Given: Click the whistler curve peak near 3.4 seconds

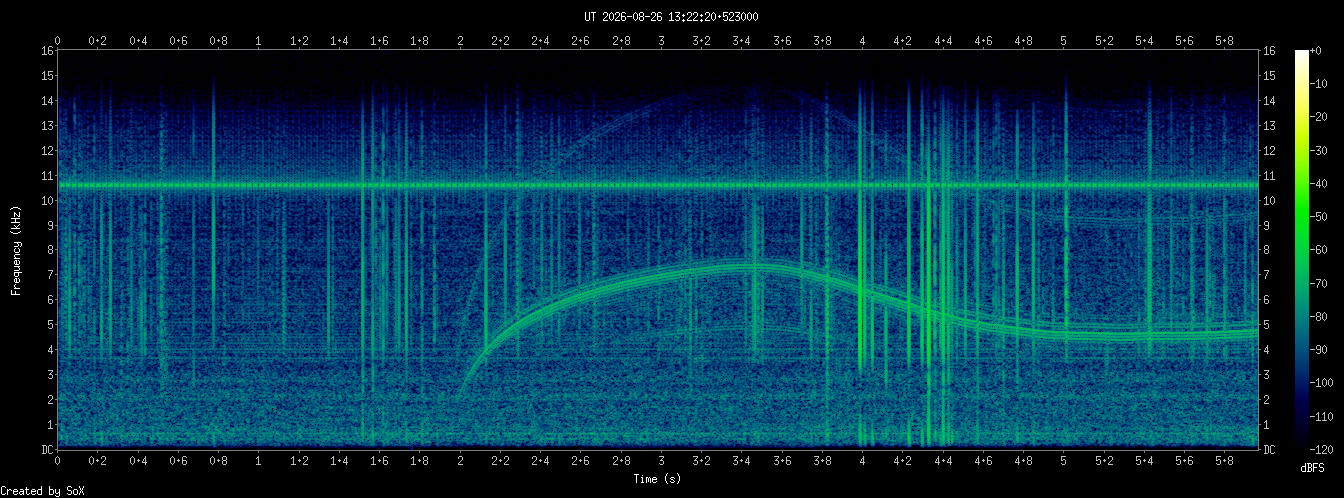Looking at the screenshot, I should (742, 265).
